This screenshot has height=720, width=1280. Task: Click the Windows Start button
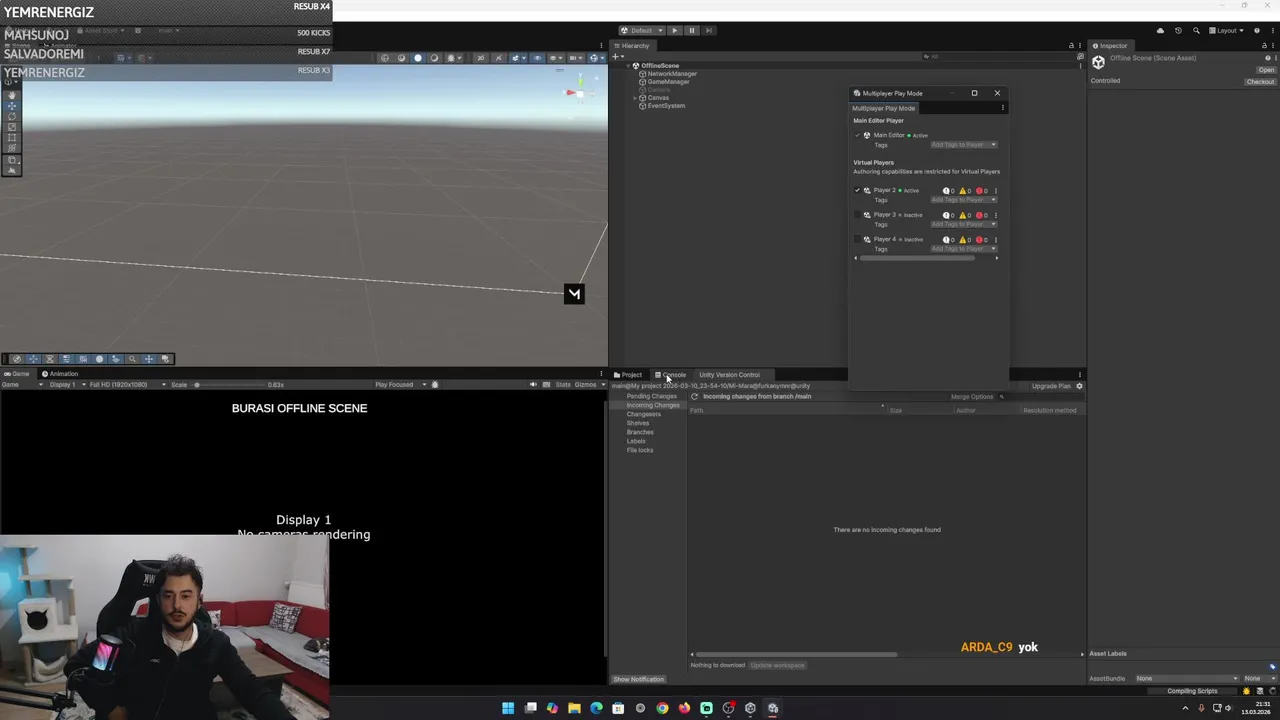[508, 708]
